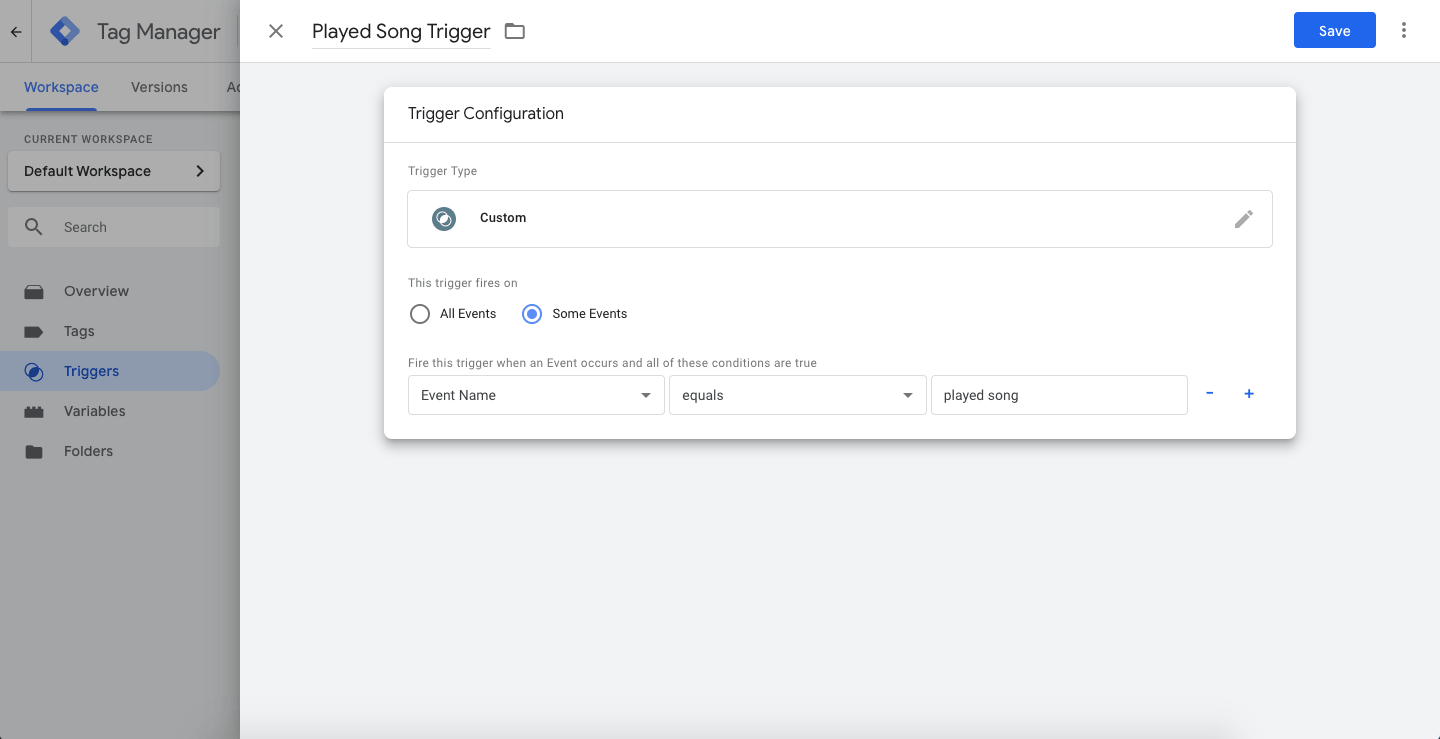Close the Played Song Trigger panel

[276, 31]
